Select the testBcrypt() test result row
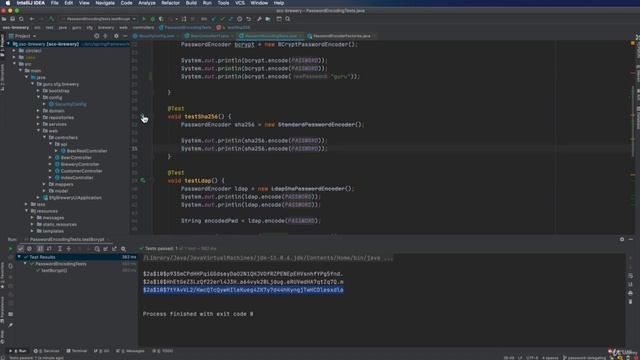Image resolution: width=640 pixels, height=360 pixels. [x=54, y=271]
